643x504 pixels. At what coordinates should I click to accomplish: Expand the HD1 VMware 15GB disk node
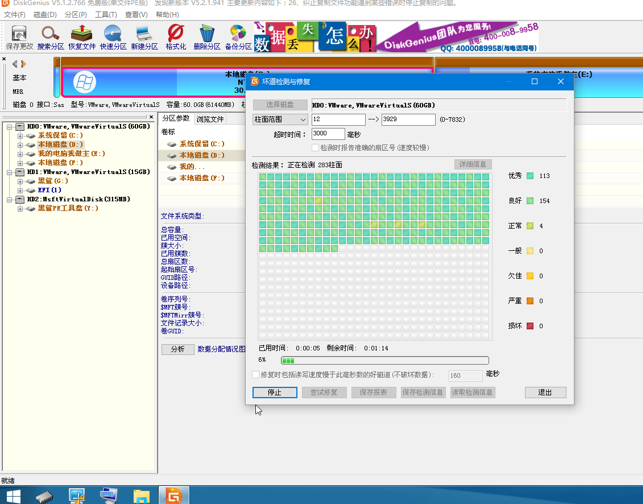(10, 172)
